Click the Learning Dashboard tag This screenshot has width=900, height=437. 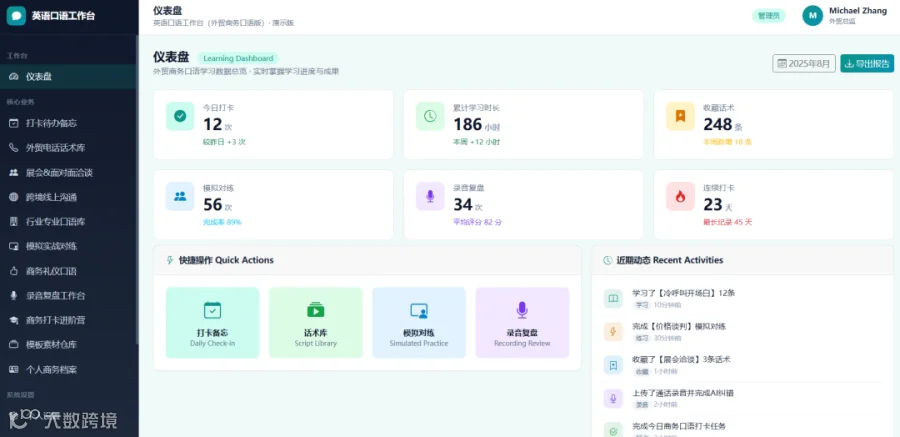coord(238,58)
